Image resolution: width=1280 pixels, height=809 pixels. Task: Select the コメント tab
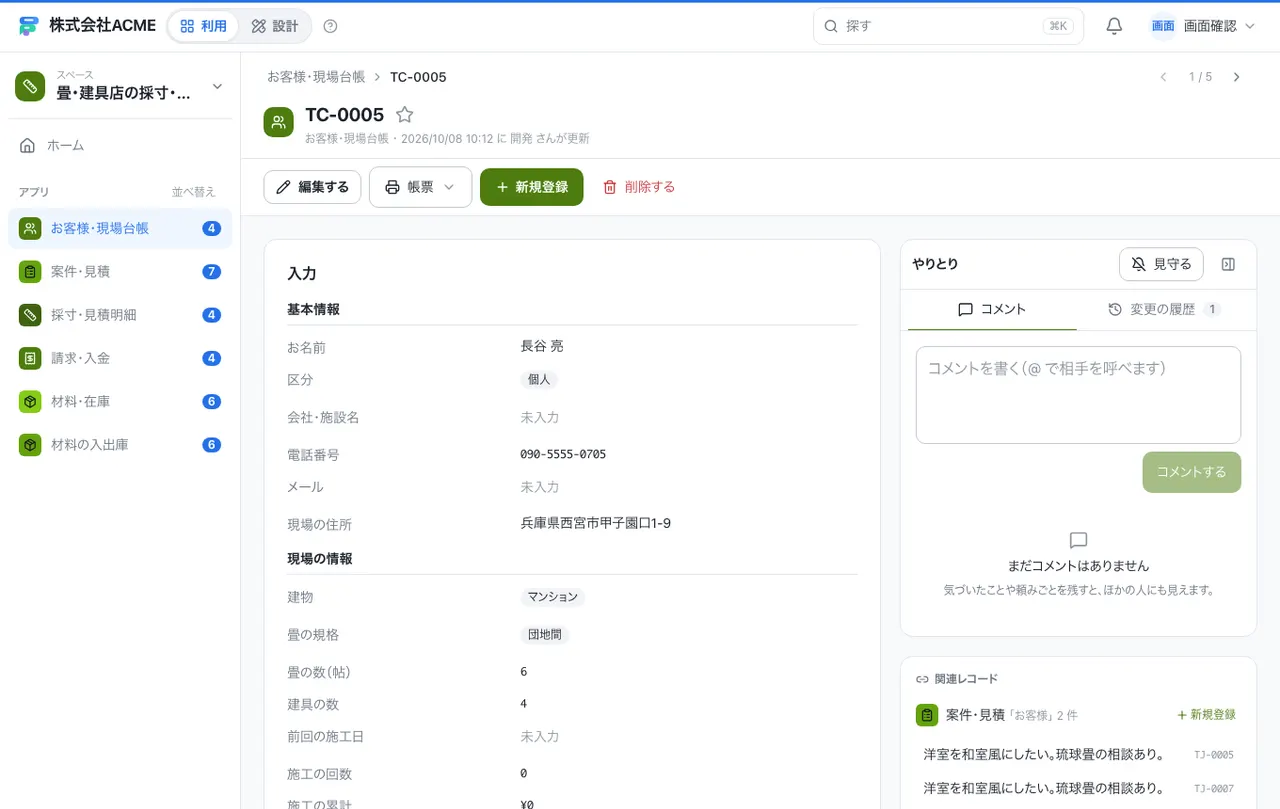coord(992,310)
